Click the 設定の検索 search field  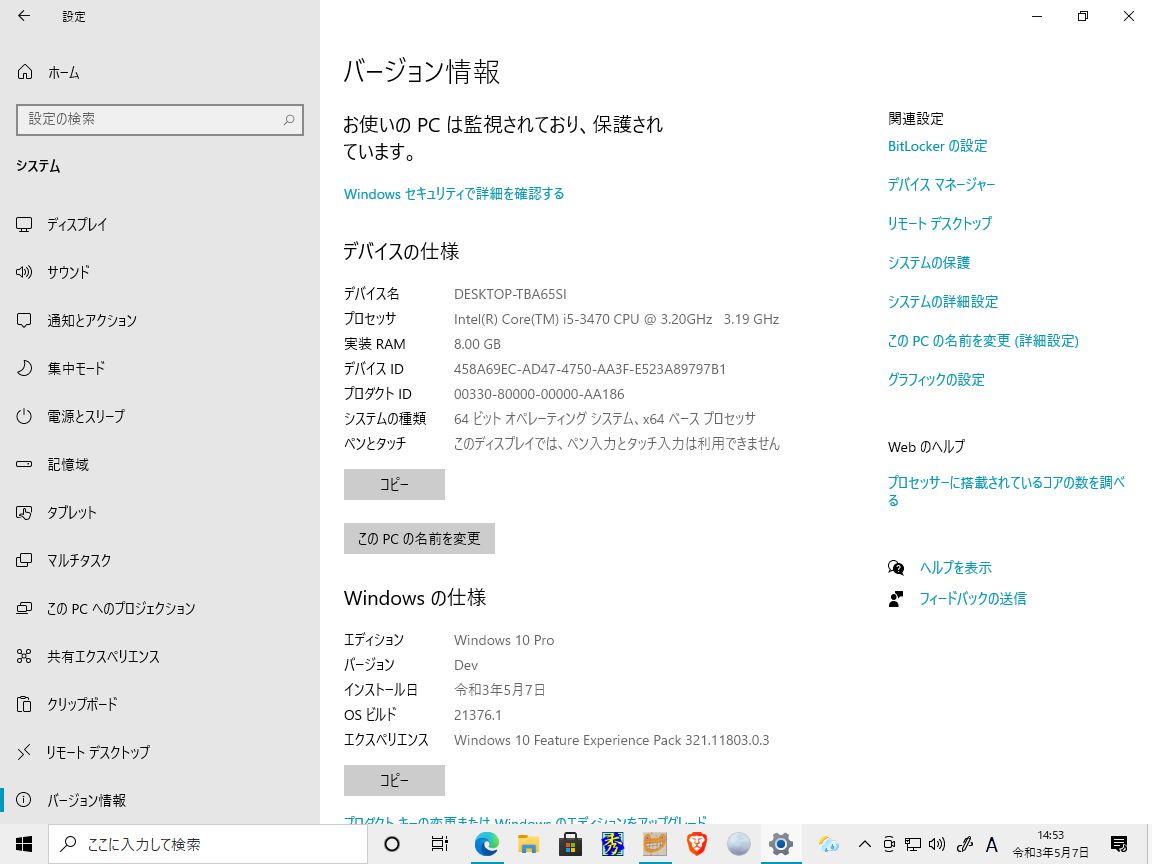point(159,120)
